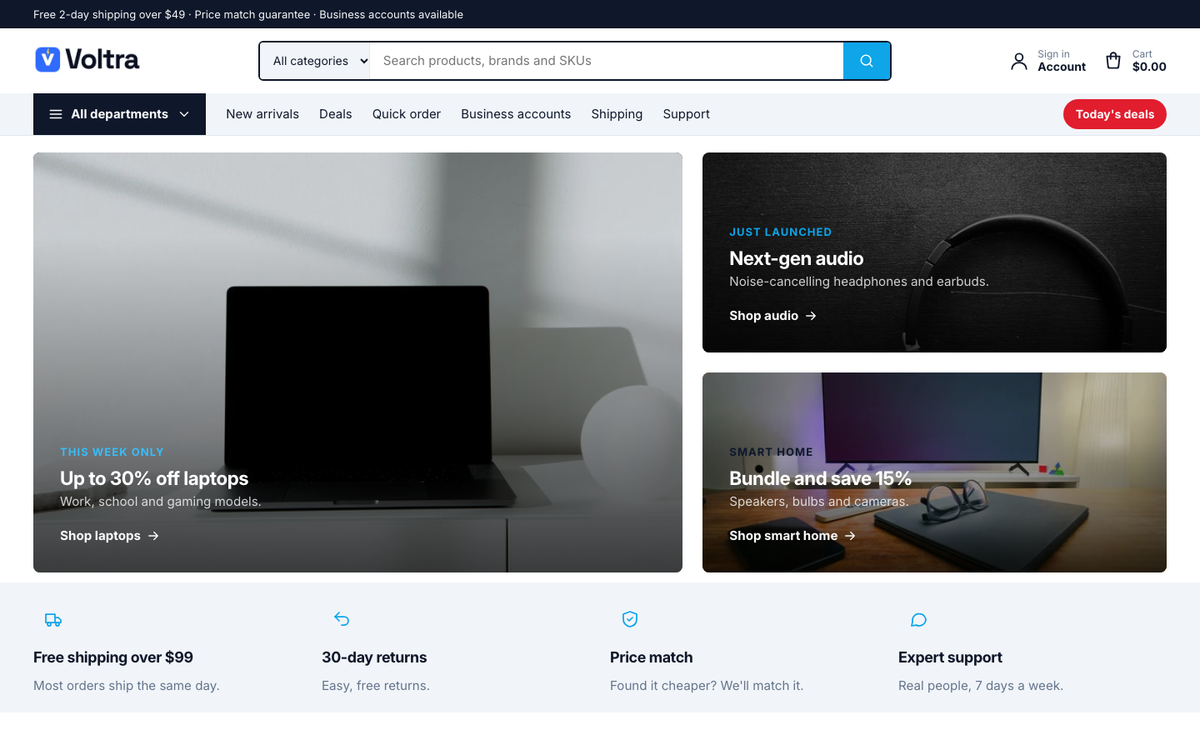Screen dimensions: 1200x750
Task: Open the All categories dropdown
Action: (x=315, y=61)
